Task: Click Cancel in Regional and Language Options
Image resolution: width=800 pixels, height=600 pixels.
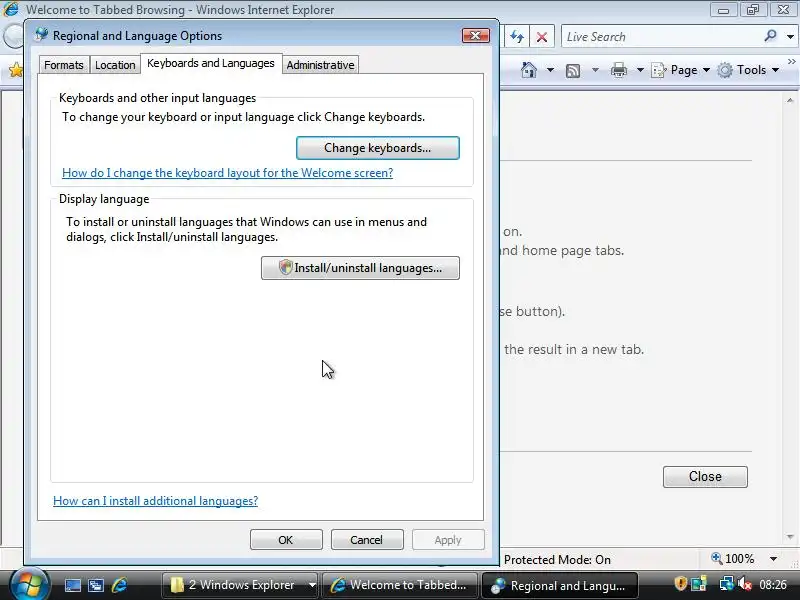Action: coord(367,540)
